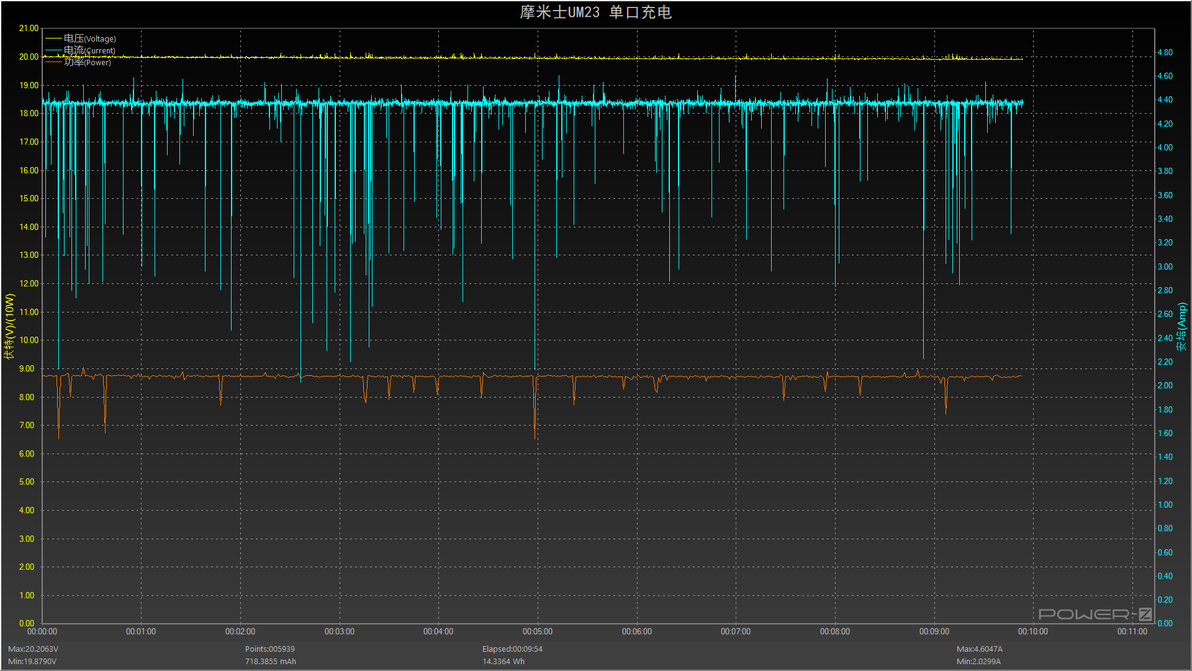The width and height of the screenshot is (1192, 671).
Task: Click the 4.60 ampere axis label
Action: [1165, 76]
